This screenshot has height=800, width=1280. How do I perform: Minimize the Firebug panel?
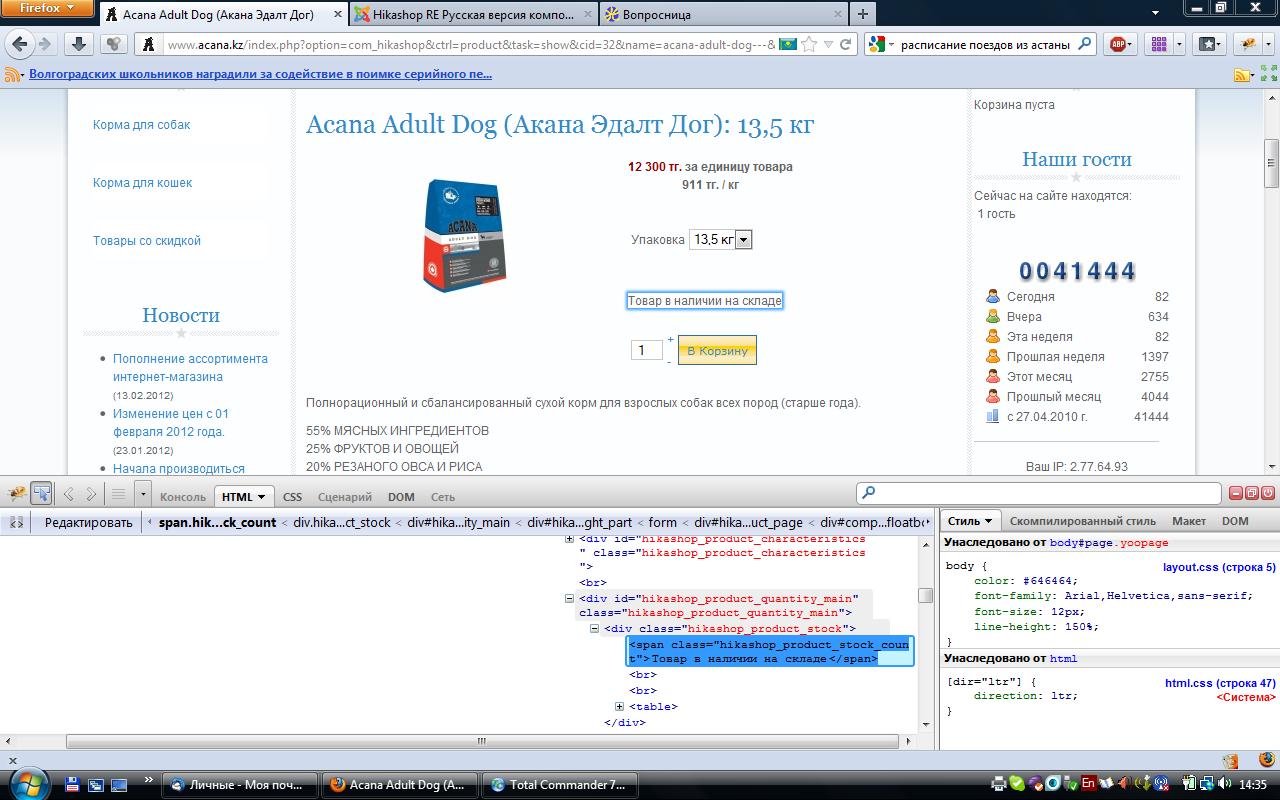coord(1236,493)
